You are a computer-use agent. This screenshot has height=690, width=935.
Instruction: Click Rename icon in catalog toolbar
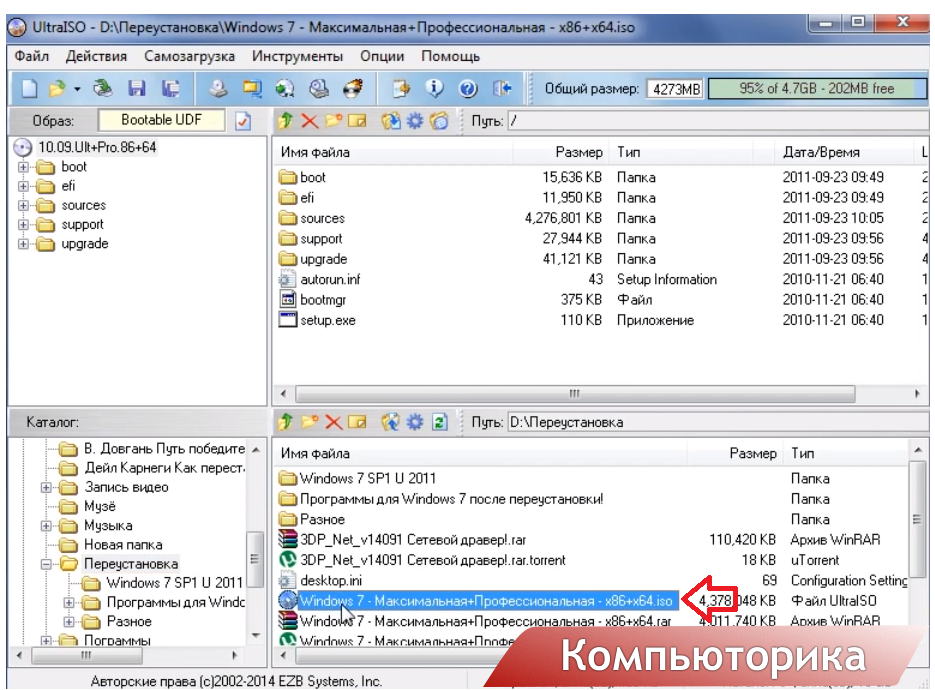tap(357, 422)
